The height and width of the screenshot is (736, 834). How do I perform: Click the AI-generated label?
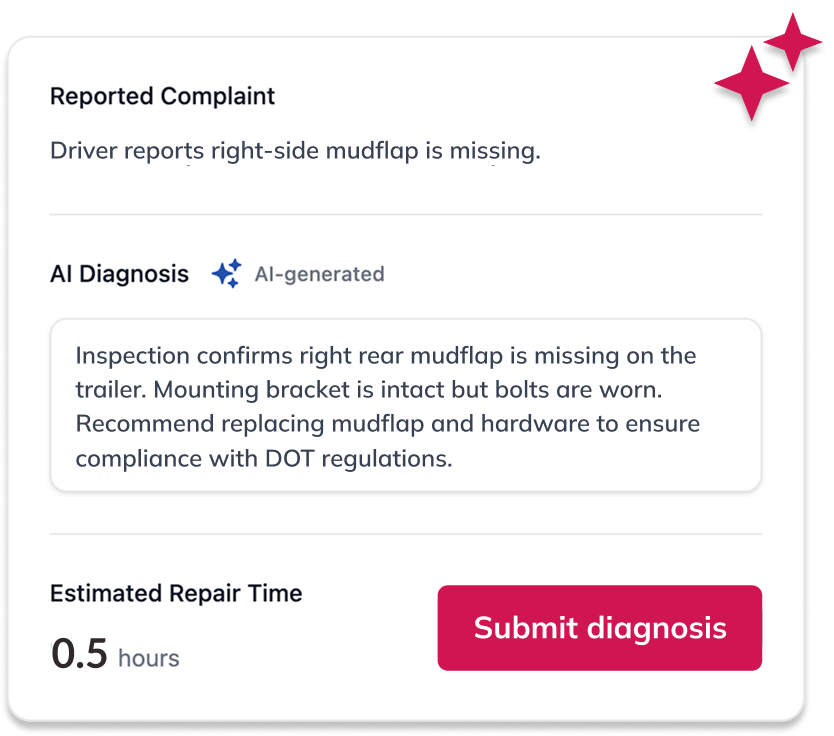[319, 274]
